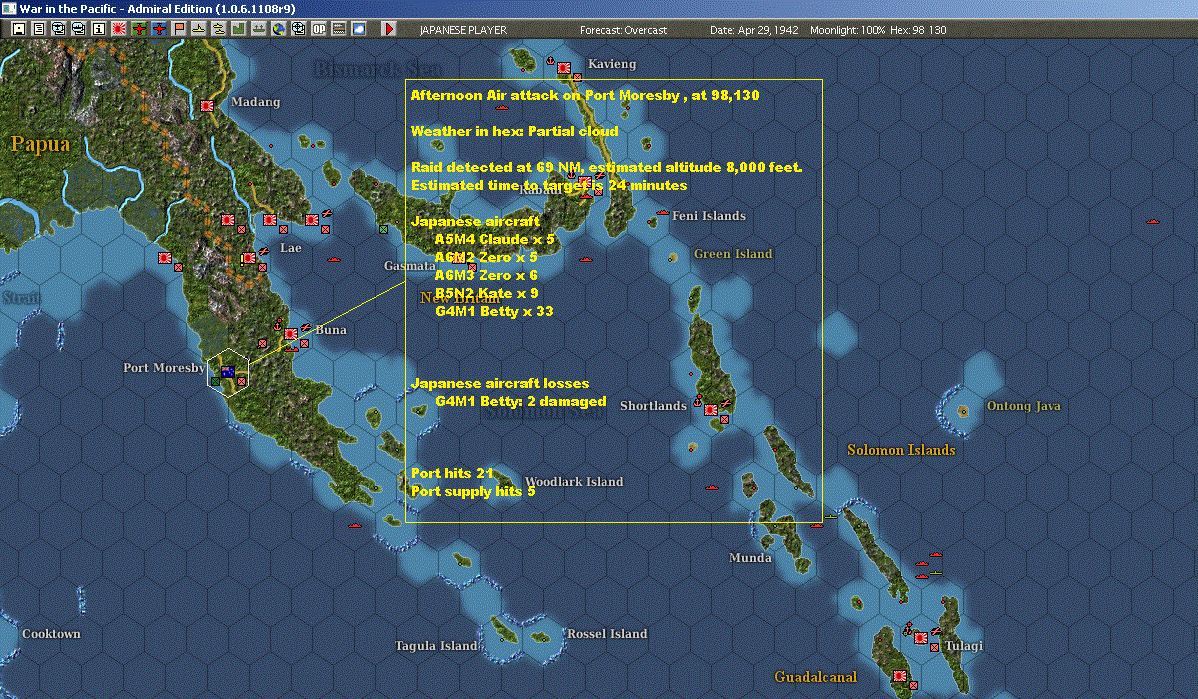Select the Japanese flag on Guadalcanal
The width and height of the screenshot is (1198, 699).
pos(900,676)
